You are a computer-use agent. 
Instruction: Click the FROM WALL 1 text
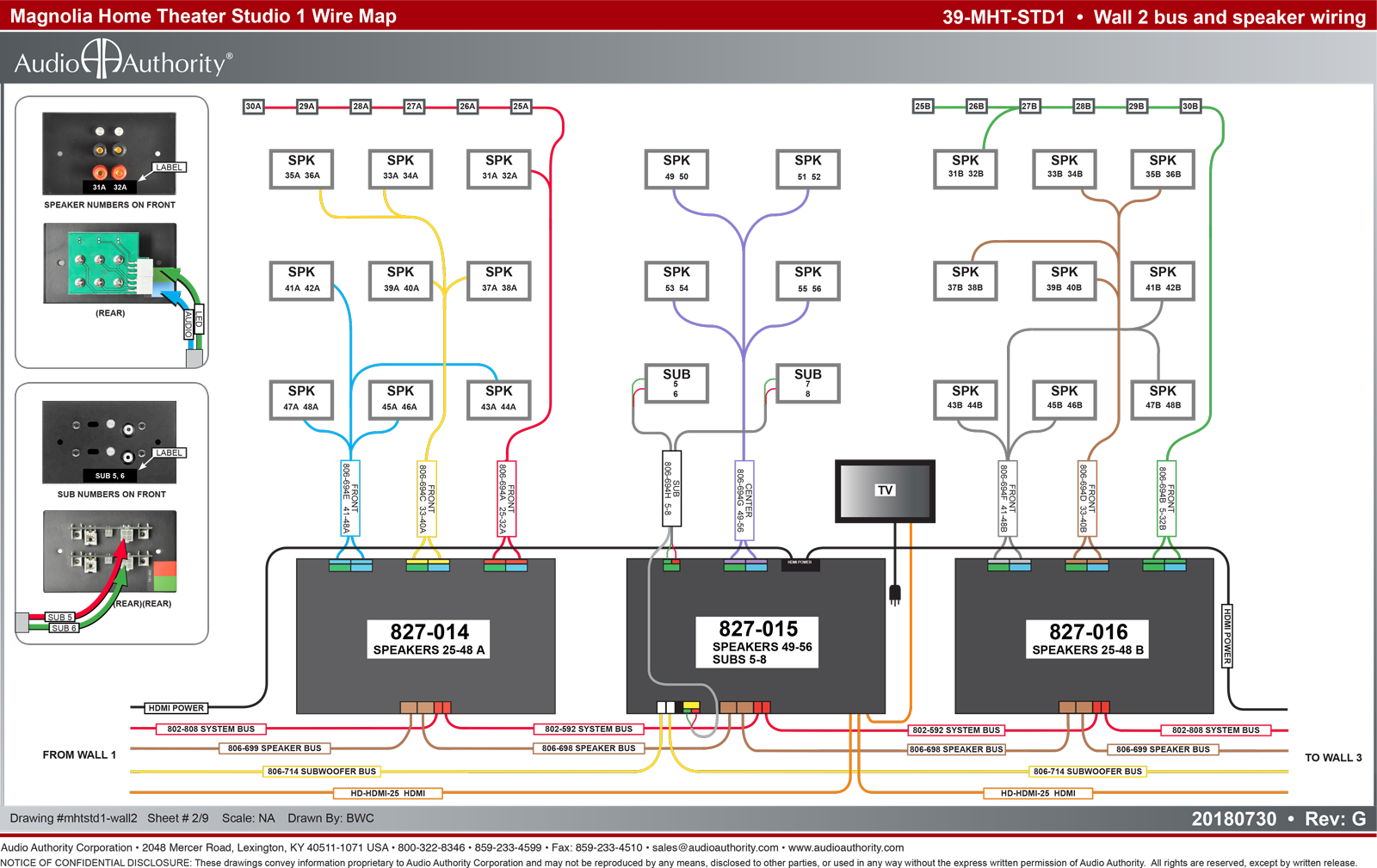coord(79,755)
